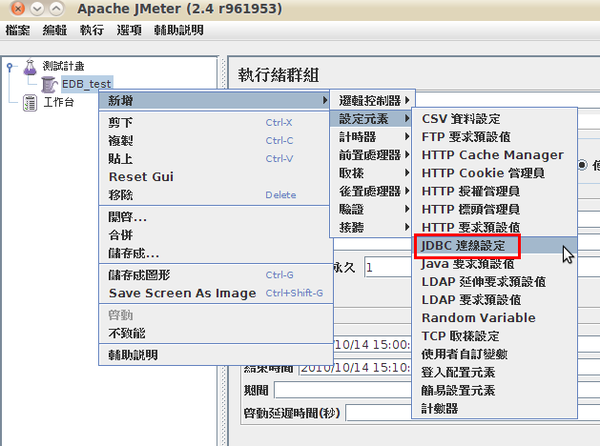Viewport: 600px width, 446px height.
Task: Add HTTP Cookie 管理員 element
Action: click(494, 173)
